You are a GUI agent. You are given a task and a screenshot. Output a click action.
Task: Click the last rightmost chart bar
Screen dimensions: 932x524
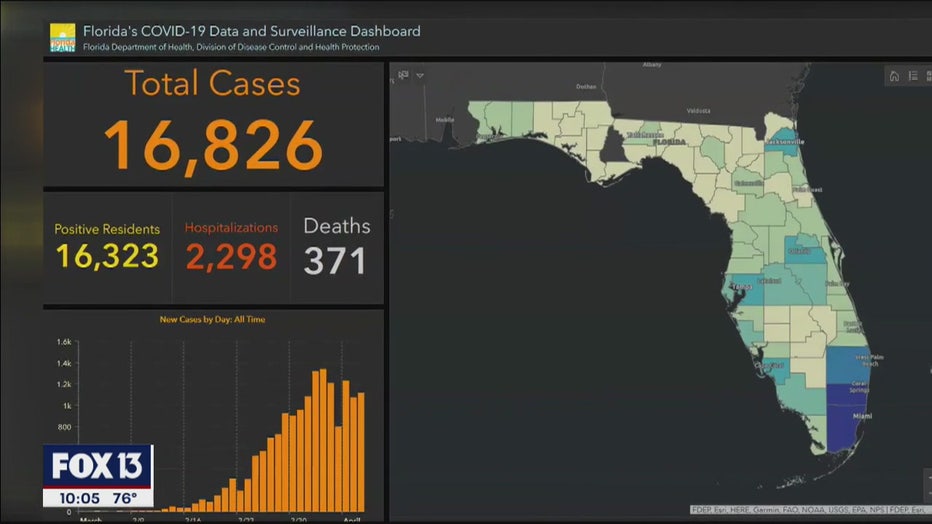[361, 452]
